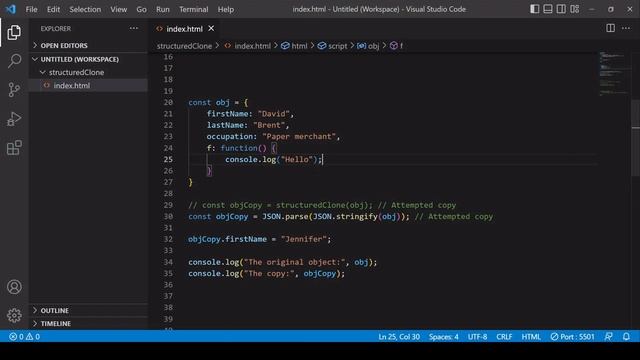Image resolution: width=640 pixels, height=360 pixels.
Task: Click JSON.parse on line 30
Action: point(285,216)
